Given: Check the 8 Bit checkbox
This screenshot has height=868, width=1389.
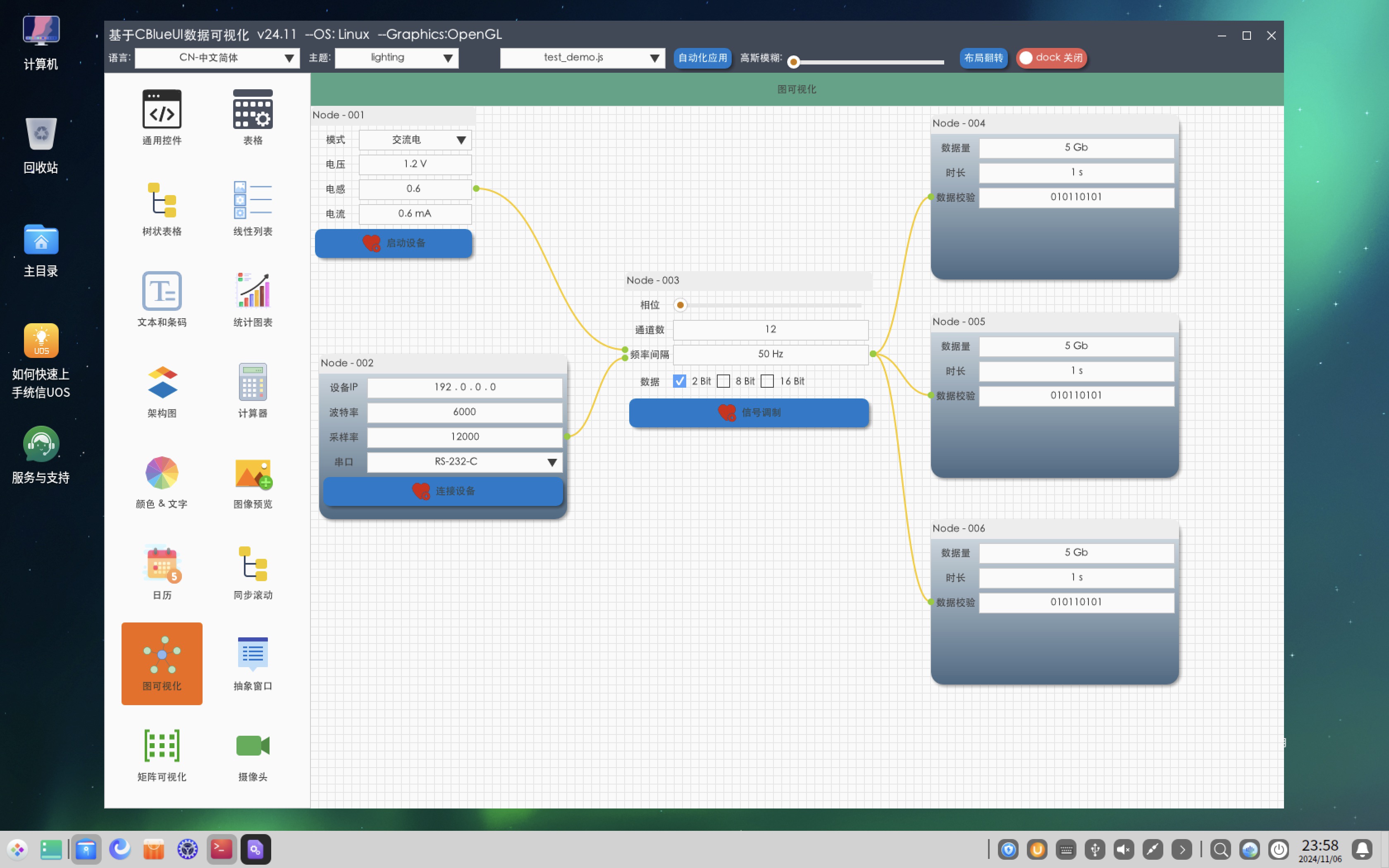Looking at the screenshot, I should [x=723, y=381].
